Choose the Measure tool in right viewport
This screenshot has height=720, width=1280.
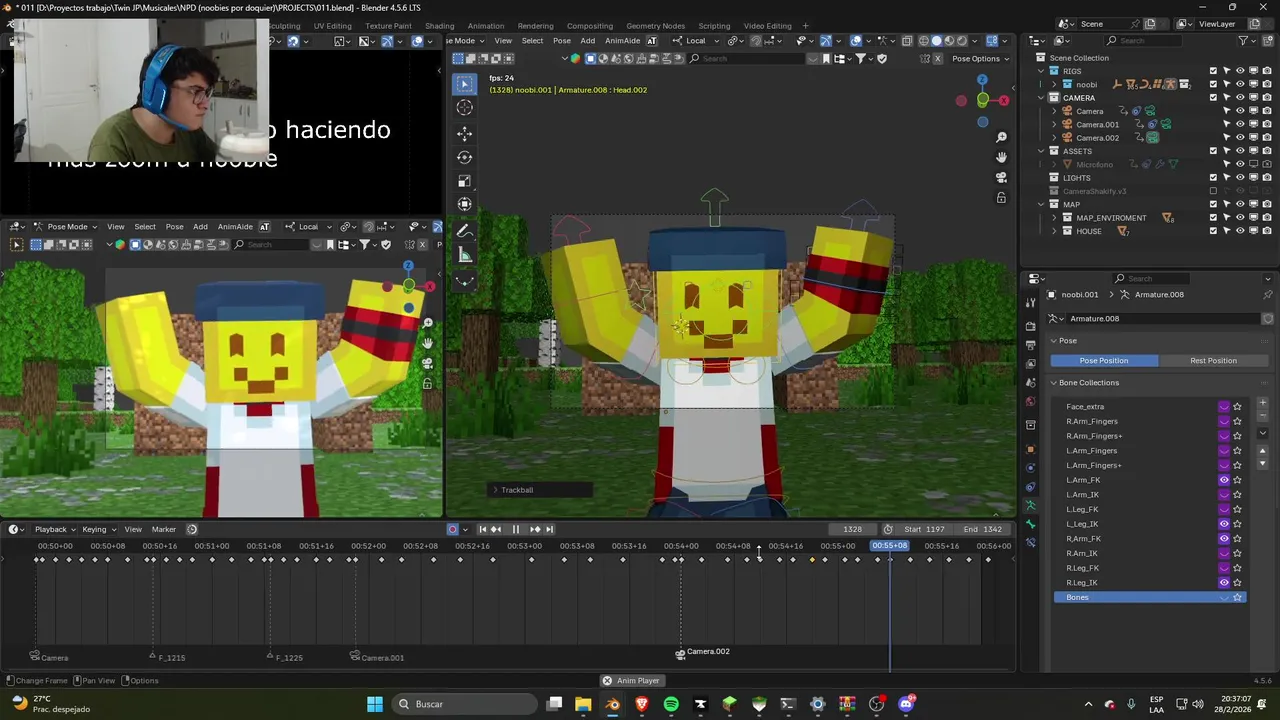coord(465,255)
